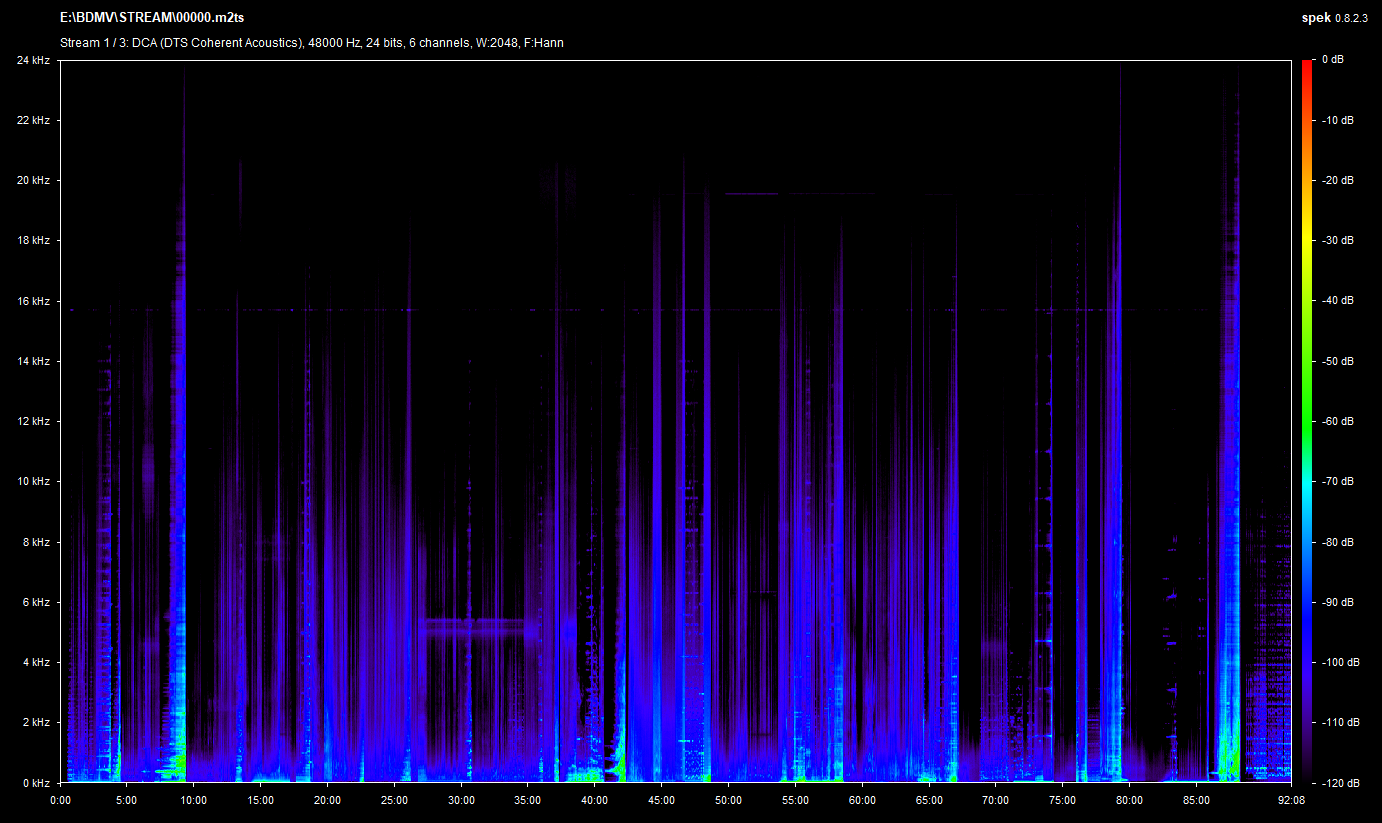
Task: Click the -40 dB scale label
Action: pyautogui.click(x=1337, y=301)
